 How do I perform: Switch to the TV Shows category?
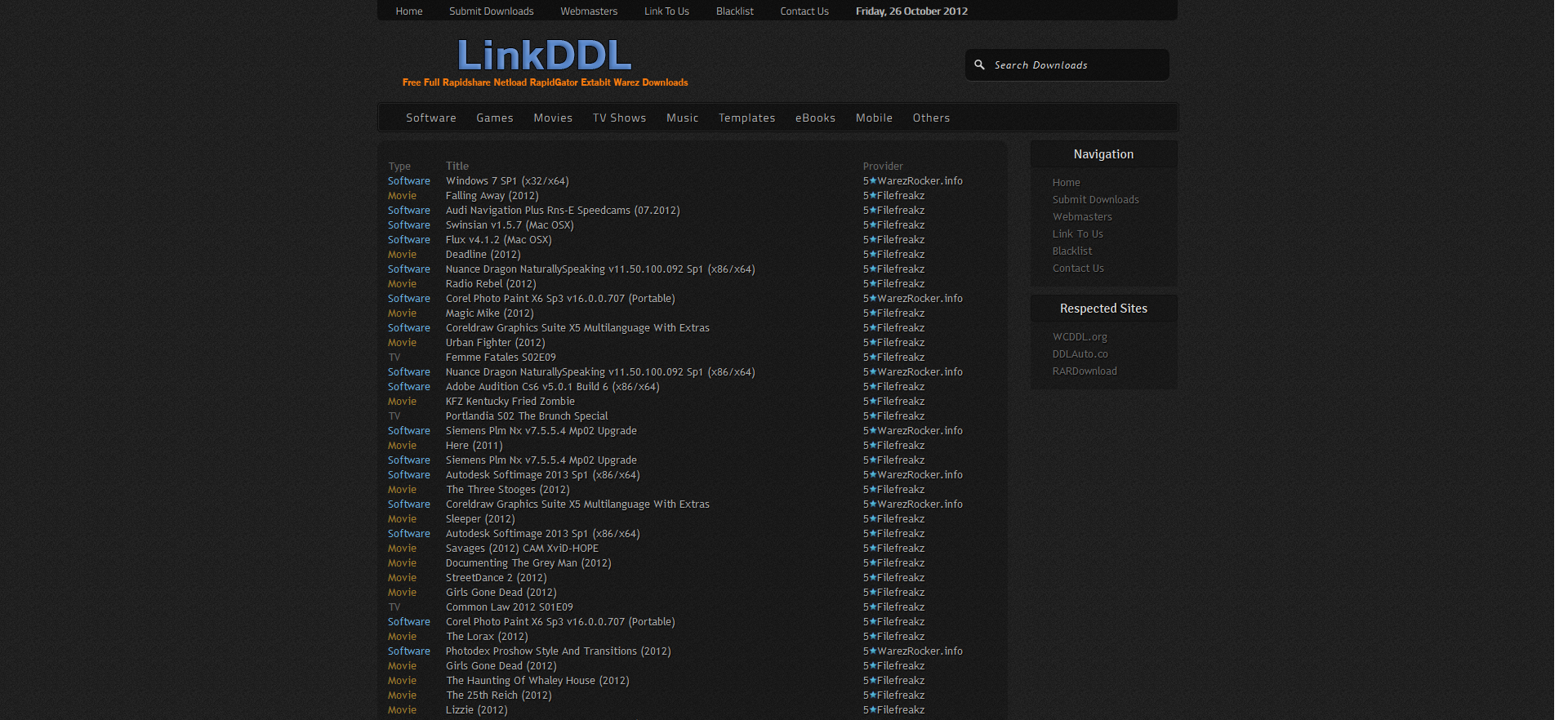pyautogui.click(x=619, y=118)
